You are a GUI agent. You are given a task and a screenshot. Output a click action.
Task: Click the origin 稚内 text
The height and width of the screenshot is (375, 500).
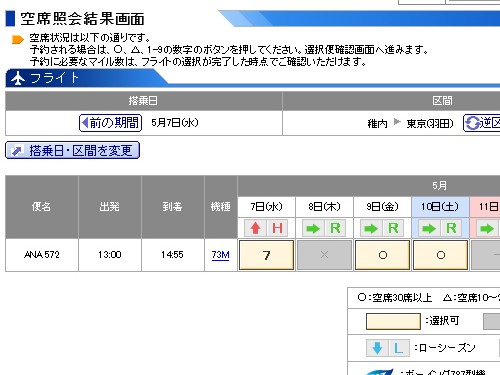click(x=377, y=124)
